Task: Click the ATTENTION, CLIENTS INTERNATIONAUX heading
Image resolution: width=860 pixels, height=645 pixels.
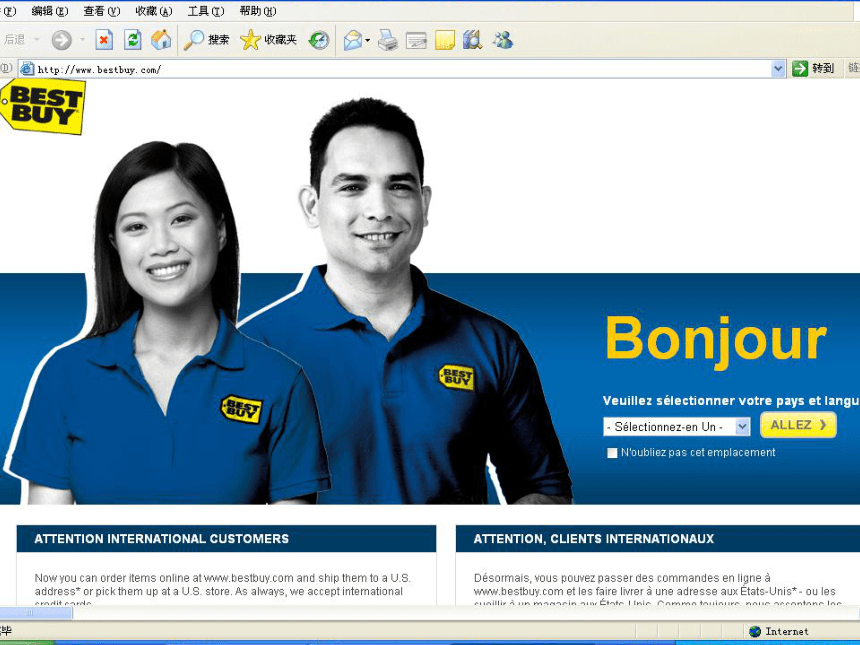Action: [x=594, y=539]
